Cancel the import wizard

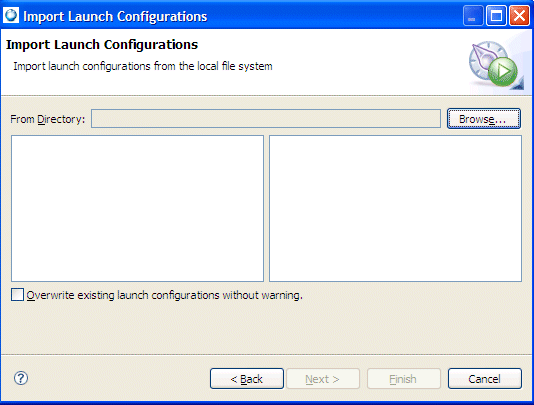point(485,378)
